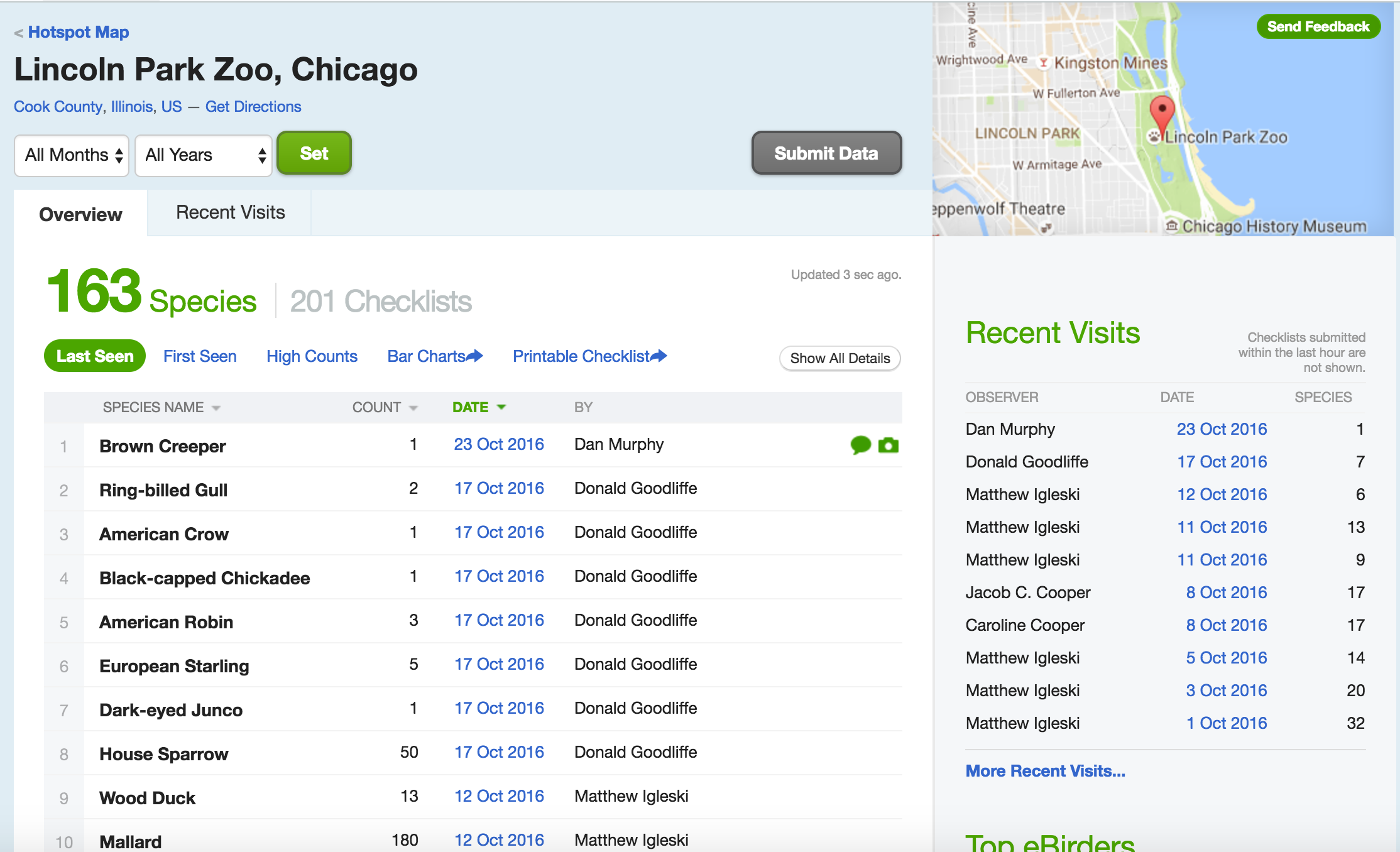Screen dimensions: 1400x852
Task: Click the Kingston Mines map marker icon
Action: tap(1043, 63)
